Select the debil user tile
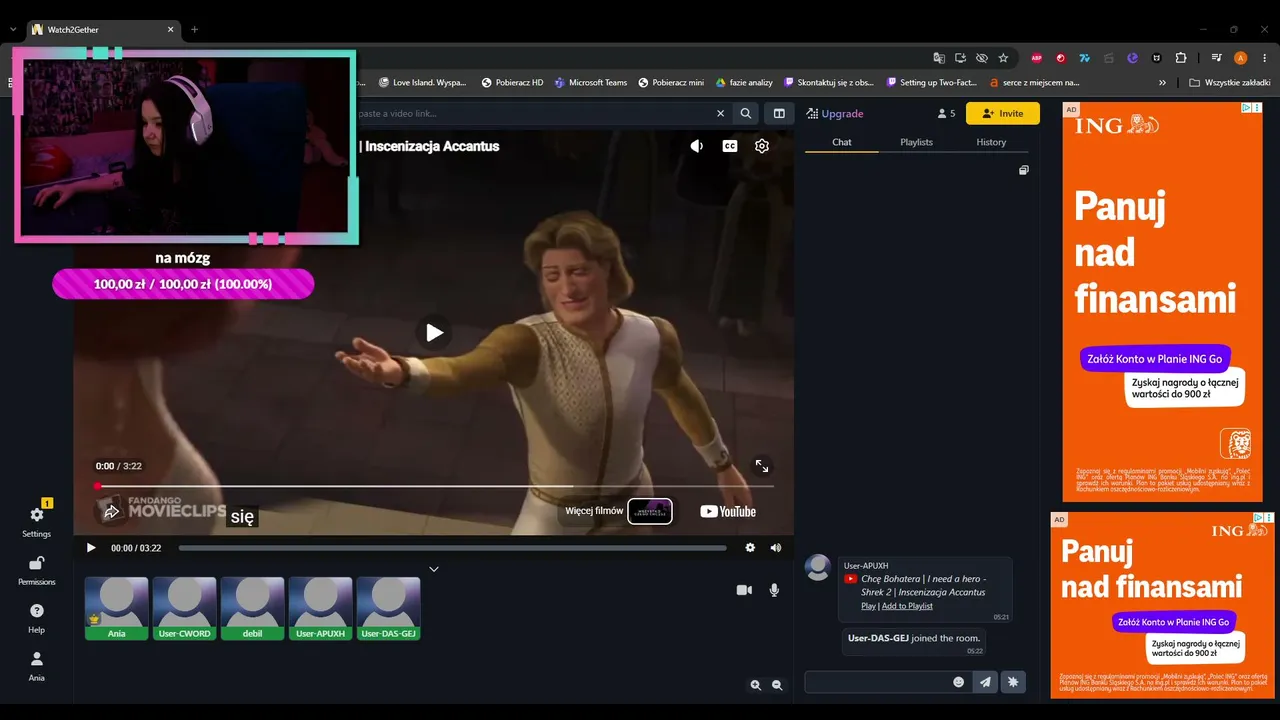The image size is (1280, 720). coord(253,608)
